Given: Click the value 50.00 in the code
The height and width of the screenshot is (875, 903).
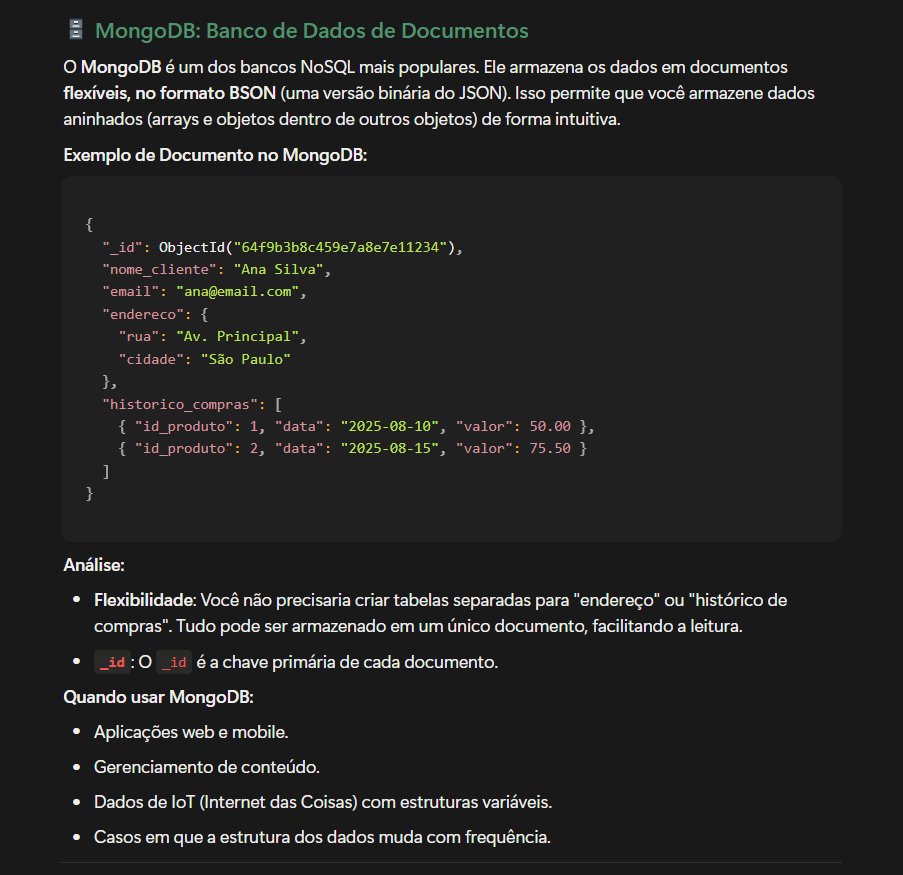Looking at the screenshot, I should pyautogui.click(x=550, y=426).
